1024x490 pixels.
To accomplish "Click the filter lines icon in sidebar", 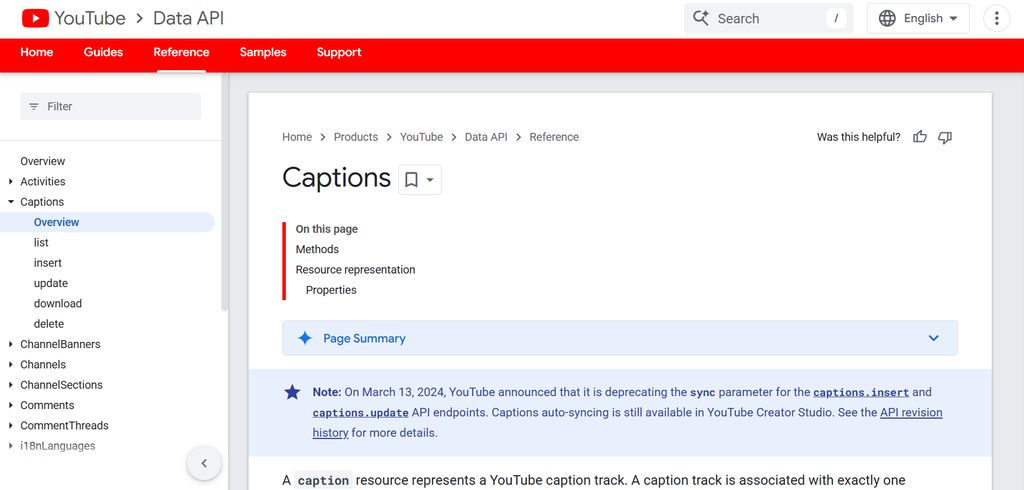I will coord(34,106).
